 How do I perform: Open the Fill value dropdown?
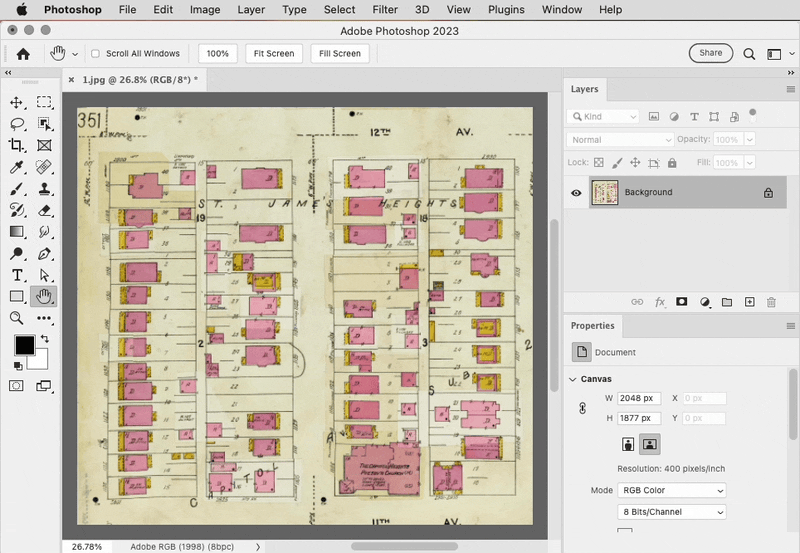750,163
